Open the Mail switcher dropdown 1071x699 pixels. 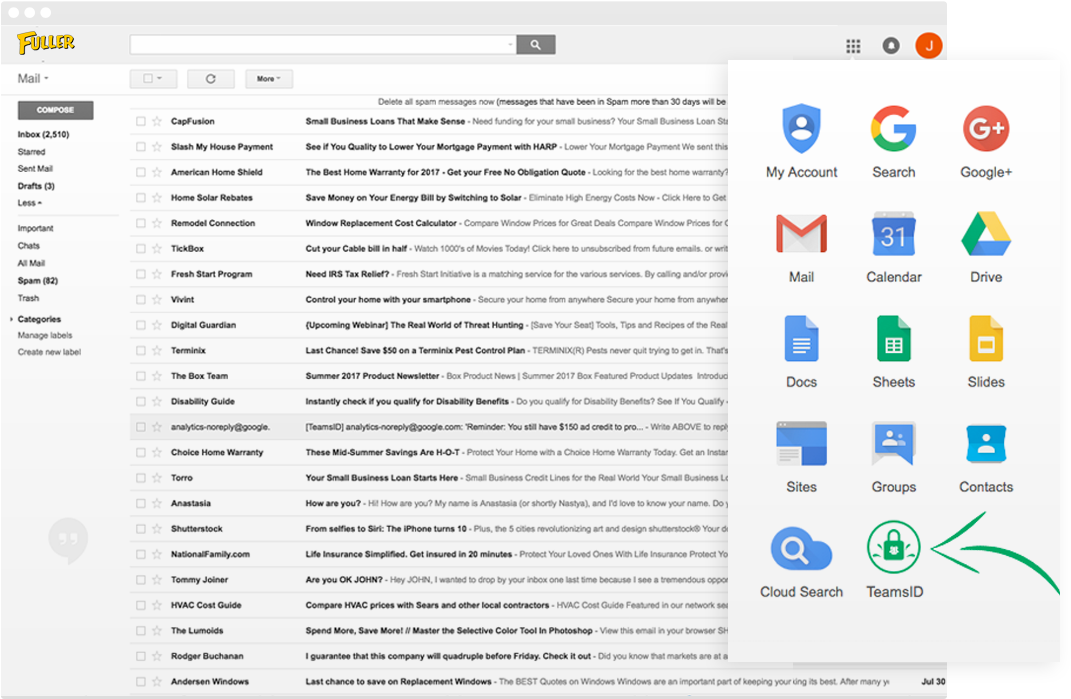click(33, 79)
